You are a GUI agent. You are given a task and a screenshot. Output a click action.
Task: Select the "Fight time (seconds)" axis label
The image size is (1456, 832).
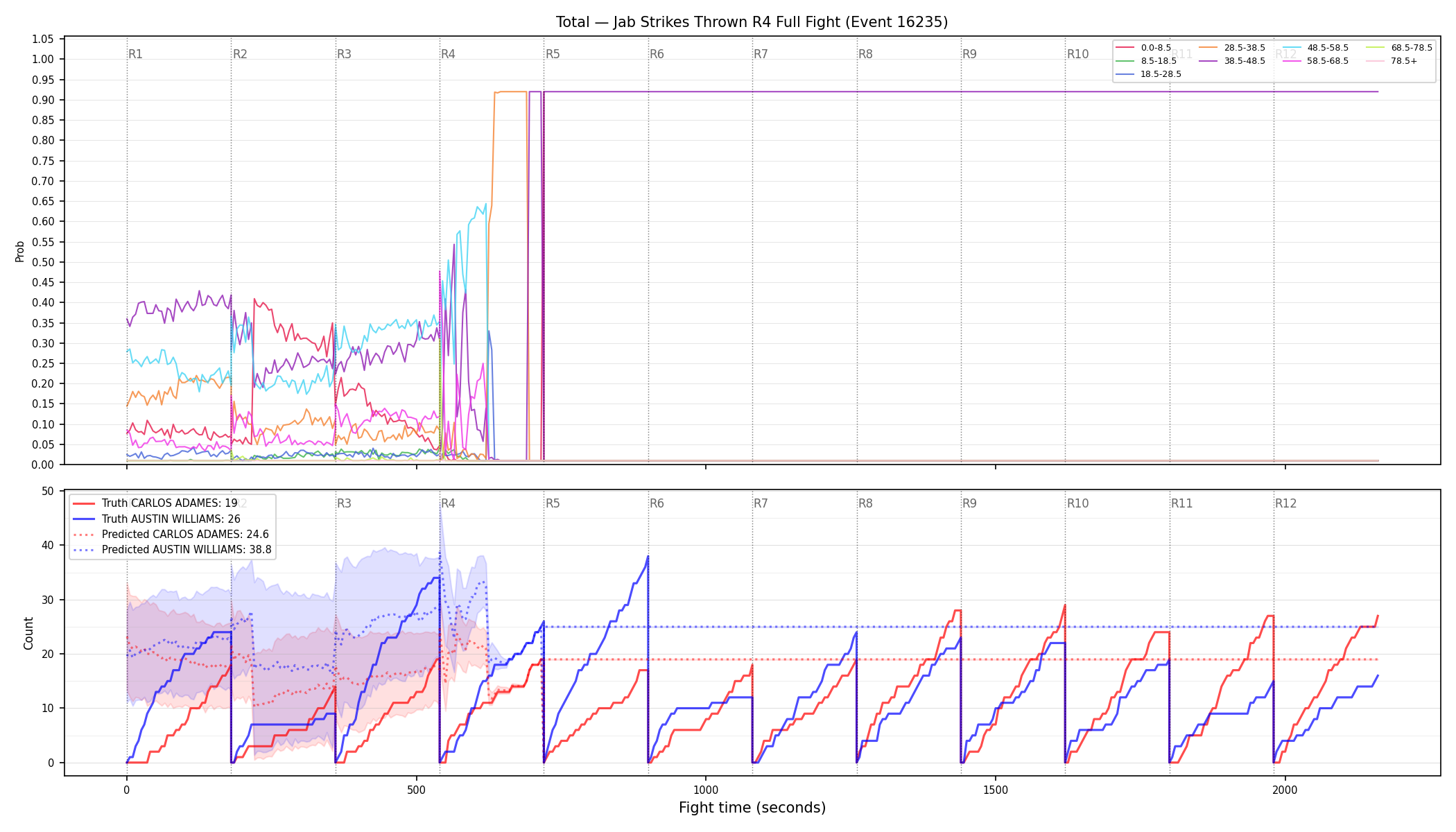coord(752,808)
